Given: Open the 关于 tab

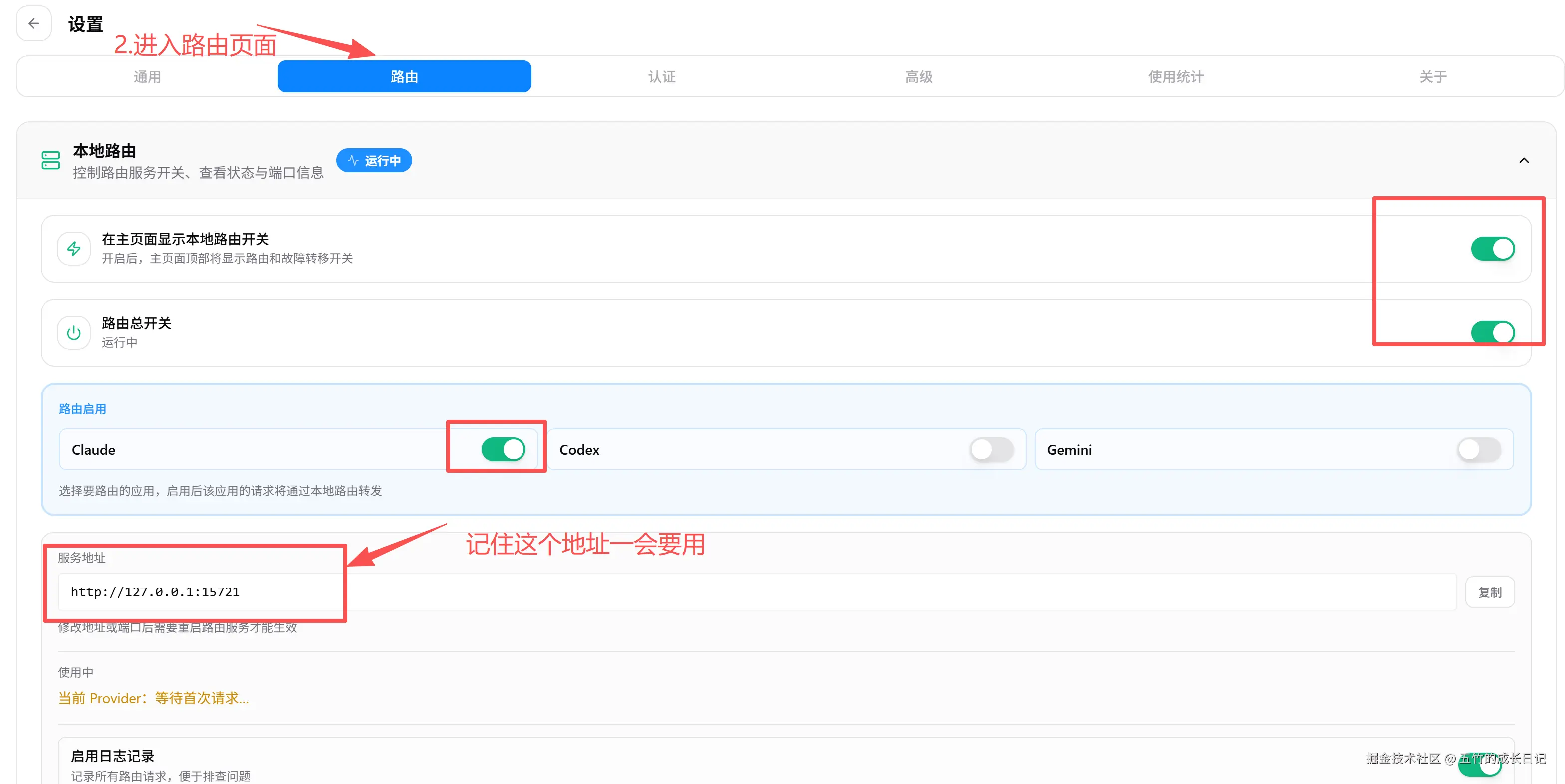Looking at the screenshot, I should pos(1433,76).
